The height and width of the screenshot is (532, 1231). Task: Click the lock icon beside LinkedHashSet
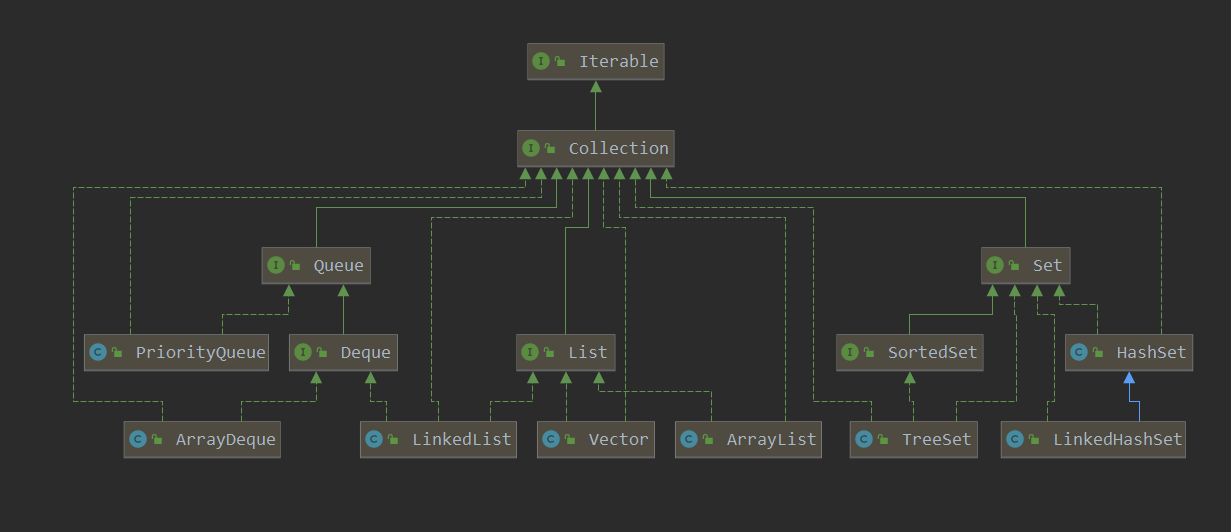pyautogui.click(x=1034, y=440)
